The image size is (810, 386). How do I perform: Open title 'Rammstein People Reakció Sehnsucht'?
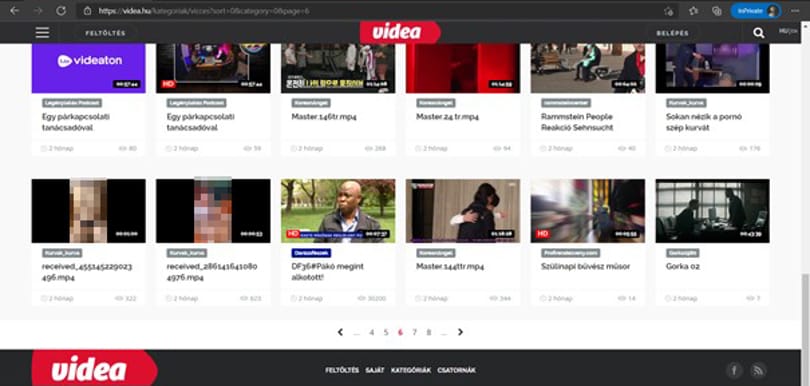click(577, 122)
